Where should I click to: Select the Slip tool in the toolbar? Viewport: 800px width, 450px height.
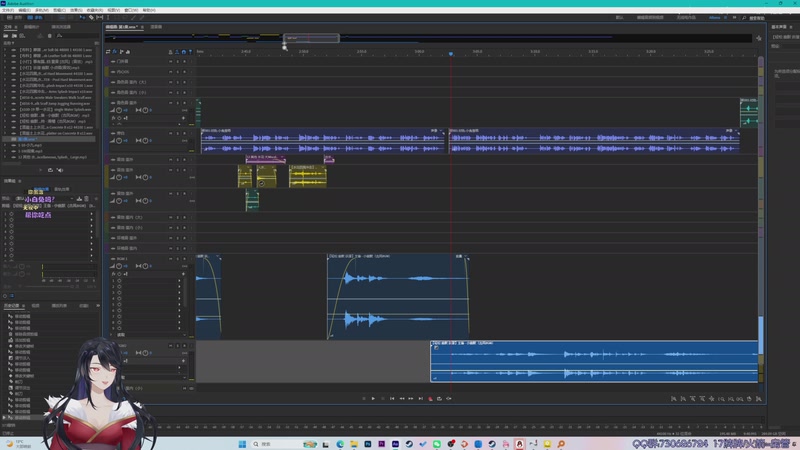pyautogui.click(x=99, y=17)
